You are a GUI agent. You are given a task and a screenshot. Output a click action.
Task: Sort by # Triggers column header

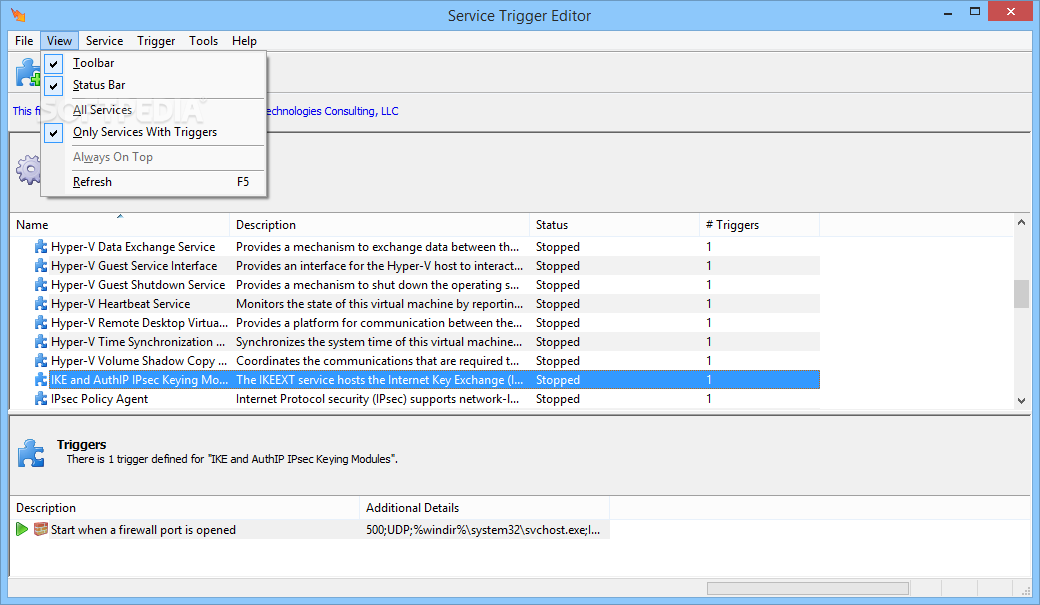click(759, 225)
